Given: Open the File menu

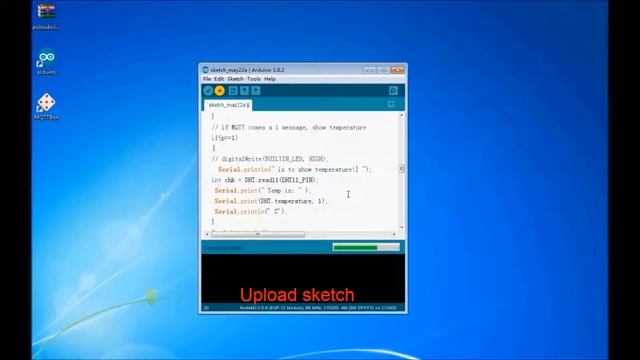Looking at the screenshot, I should [207, 79].
